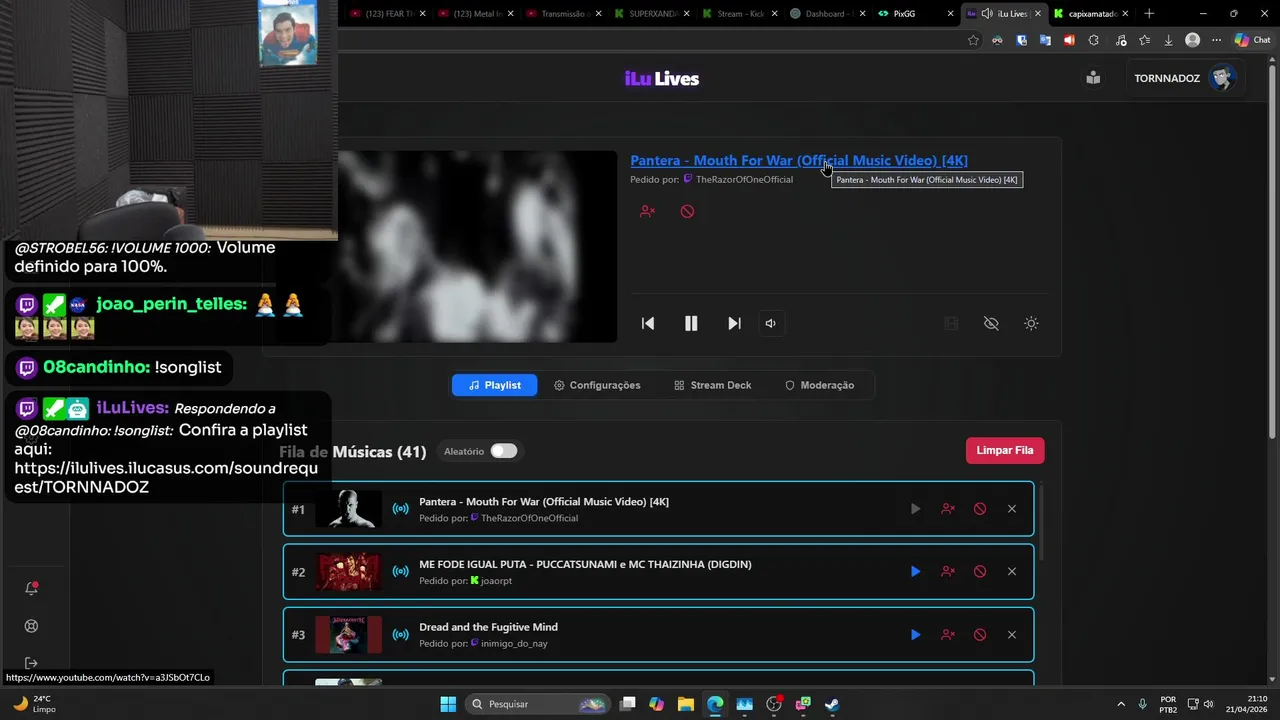Toggle the Aleatório shuffle switch
This screenshot has width=1280, height=720.
(503, 451)
